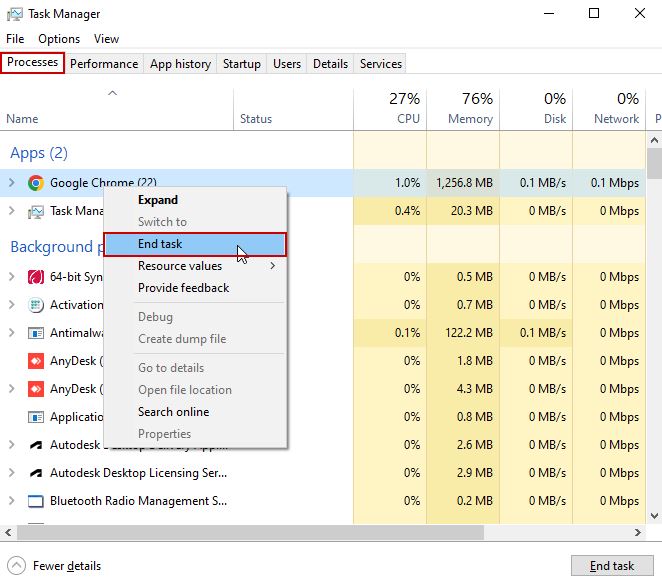Click the Antimalware process icon
The image size is (662, 585).
point(36,333)
